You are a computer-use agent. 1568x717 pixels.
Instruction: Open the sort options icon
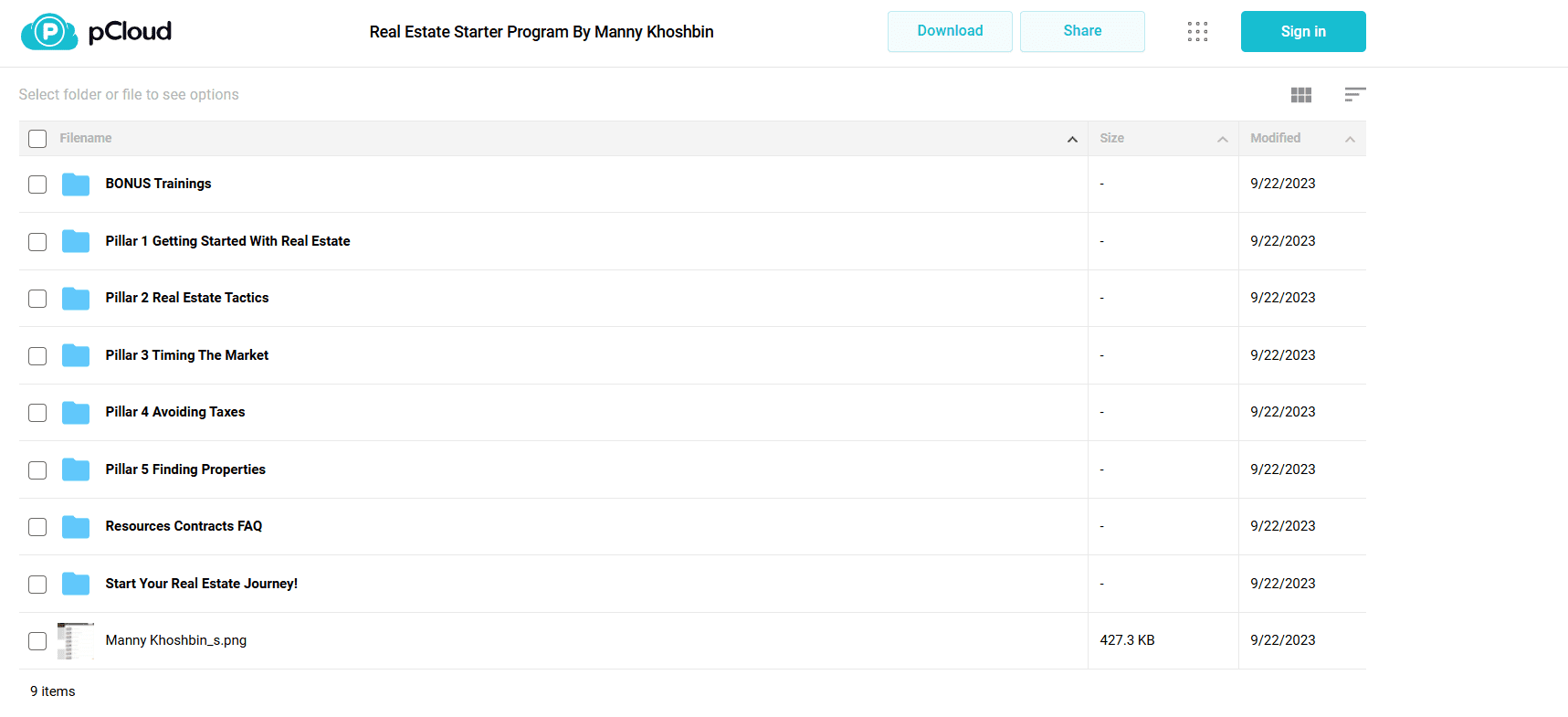tap(1355, 94)
